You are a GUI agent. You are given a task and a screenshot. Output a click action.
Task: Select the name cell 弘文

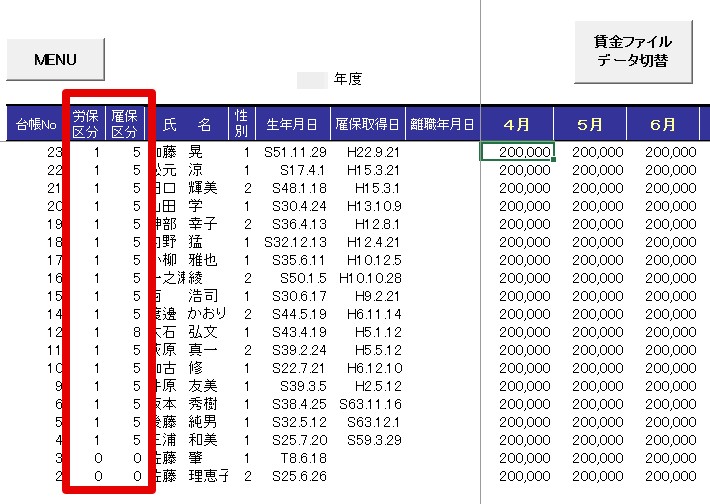[x=203, y=332]
